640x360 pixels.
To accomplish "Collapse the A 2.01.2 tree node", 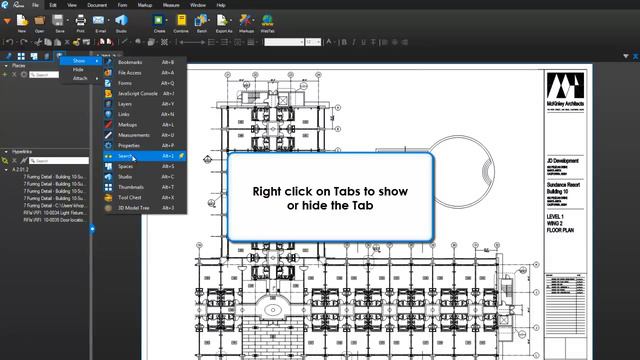I will pyautogui.click(x=6, y=169).
